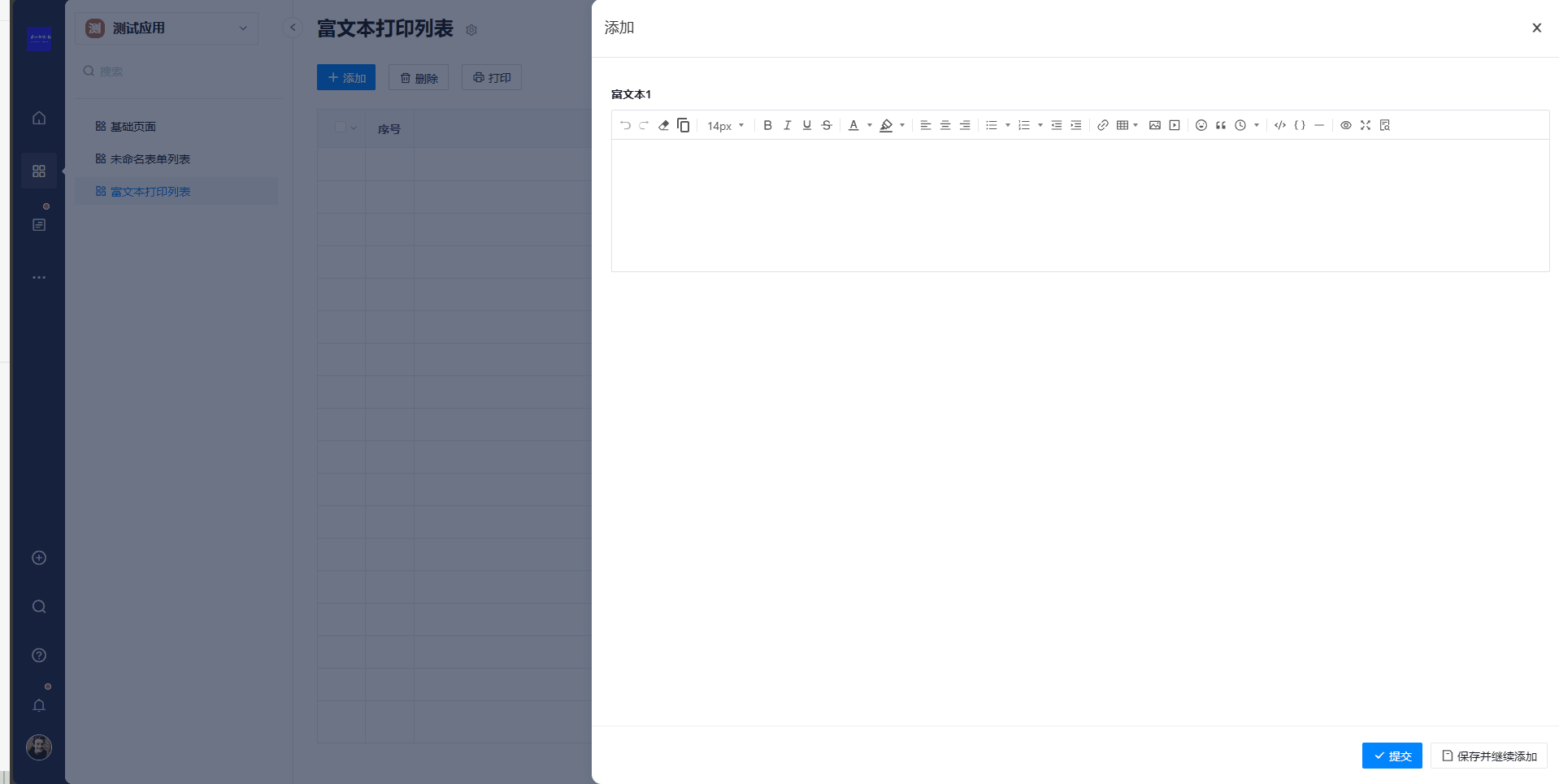Click inside the rich text editing area

pos(1079,206)
